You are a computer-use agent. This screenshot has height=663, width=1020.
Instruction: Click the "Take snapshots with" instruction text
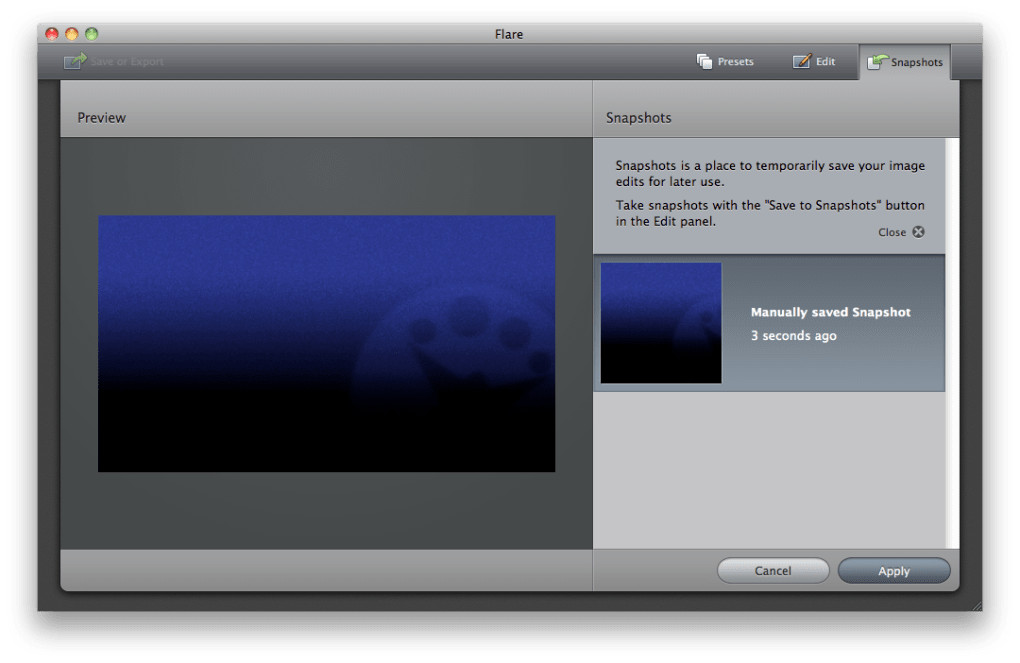tap(770, 213)
